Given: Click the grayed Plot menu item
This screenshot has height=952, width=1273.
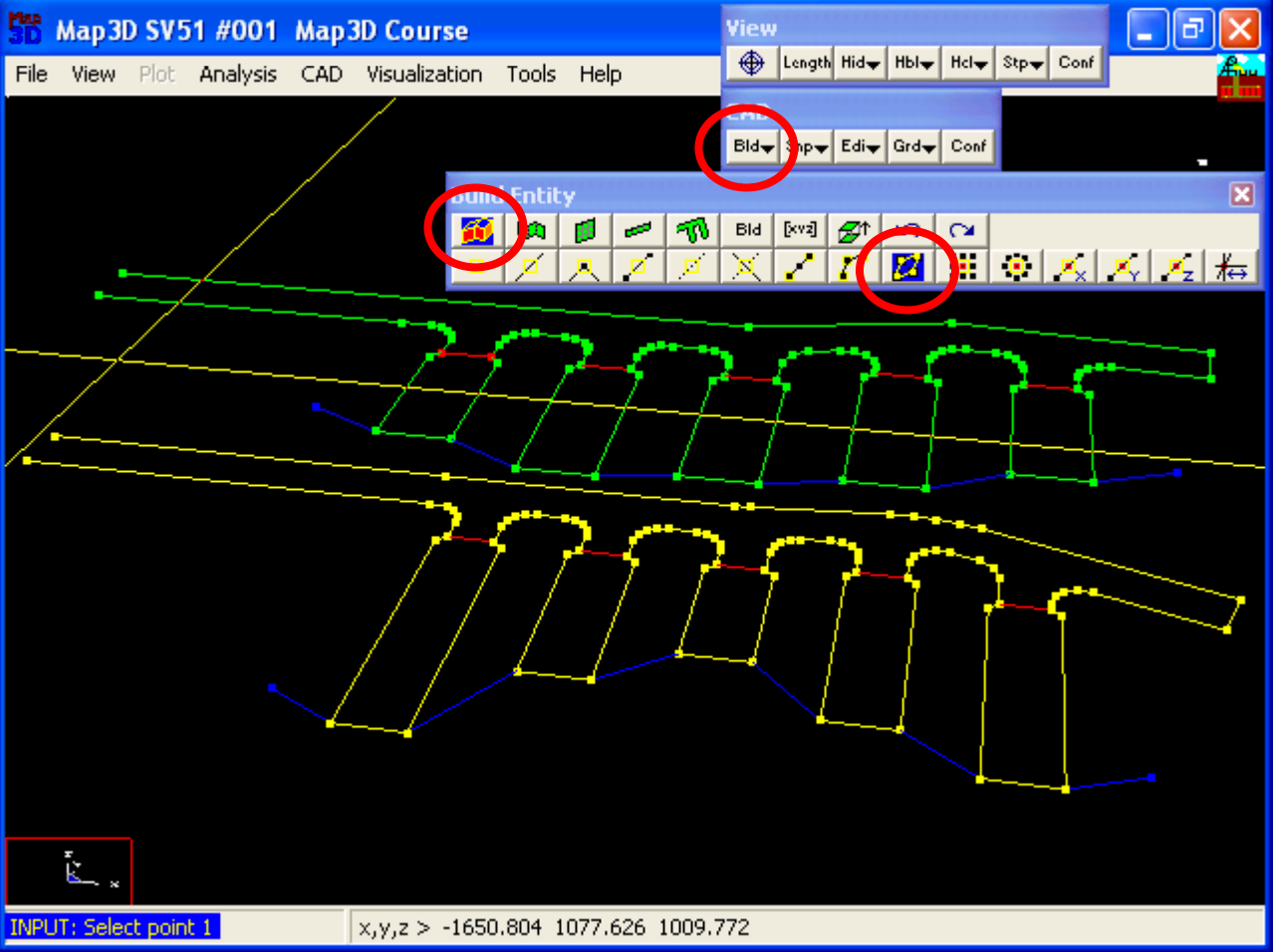Looking at the screenshot, I should pos(156,75).
